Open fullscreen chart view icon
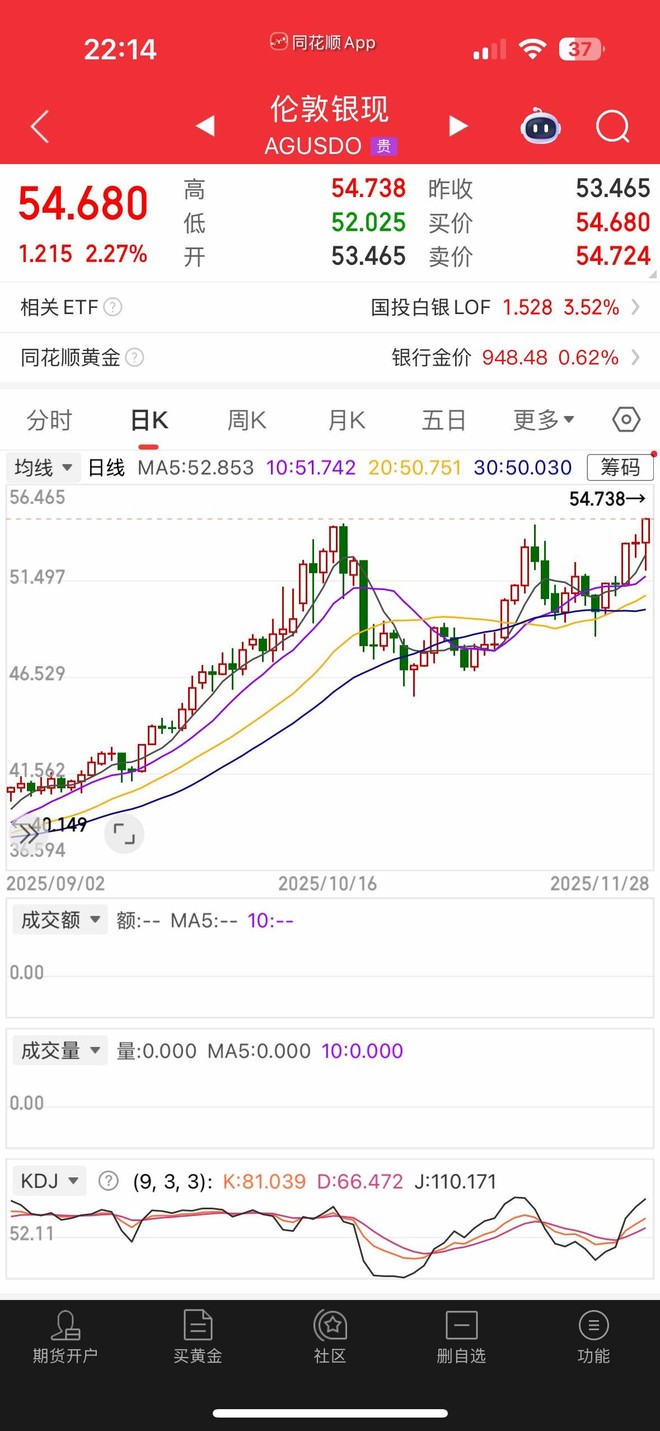Viewport: 660px width, 1431px height. tap(124, 833)
